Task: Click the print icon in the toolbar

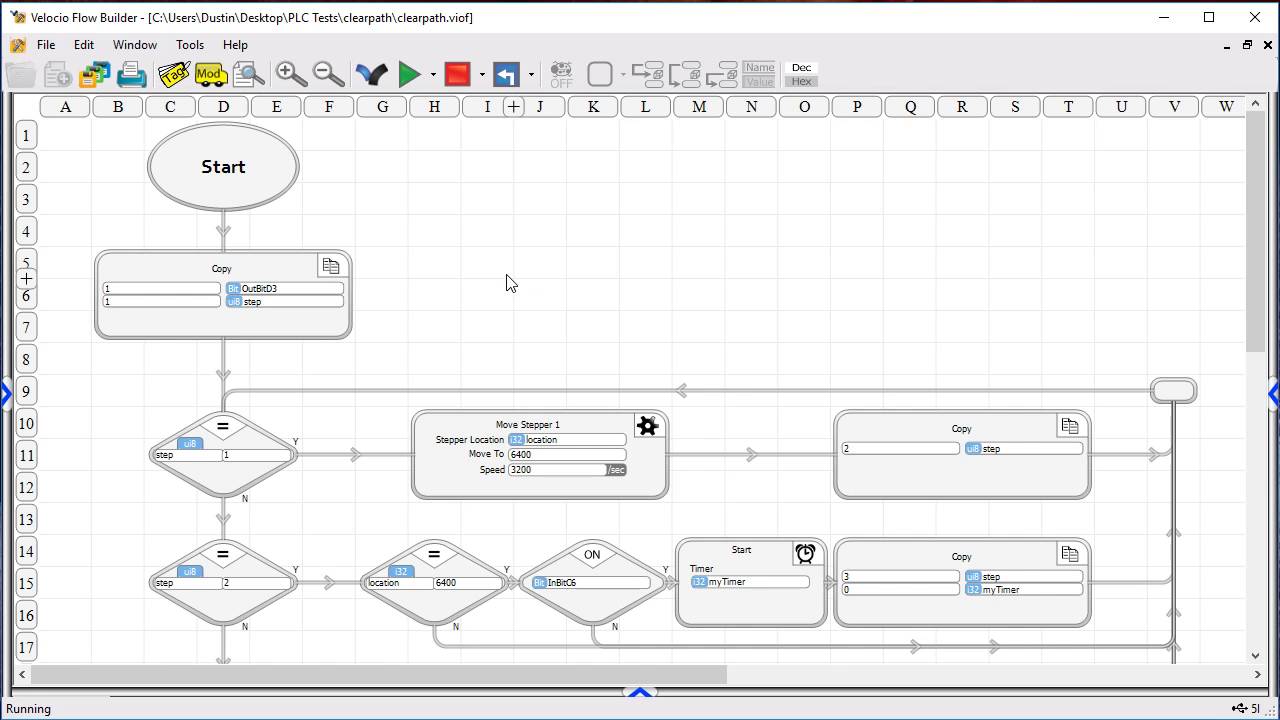Action: (x=132, y=74)
